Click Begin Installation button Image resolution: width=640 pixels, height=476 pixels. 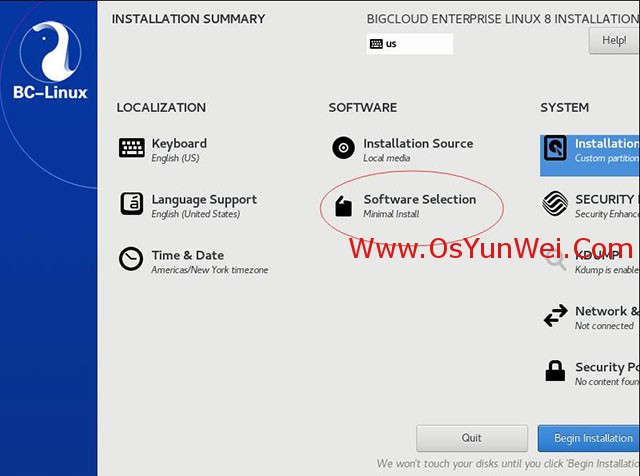[x=589, y=438]
